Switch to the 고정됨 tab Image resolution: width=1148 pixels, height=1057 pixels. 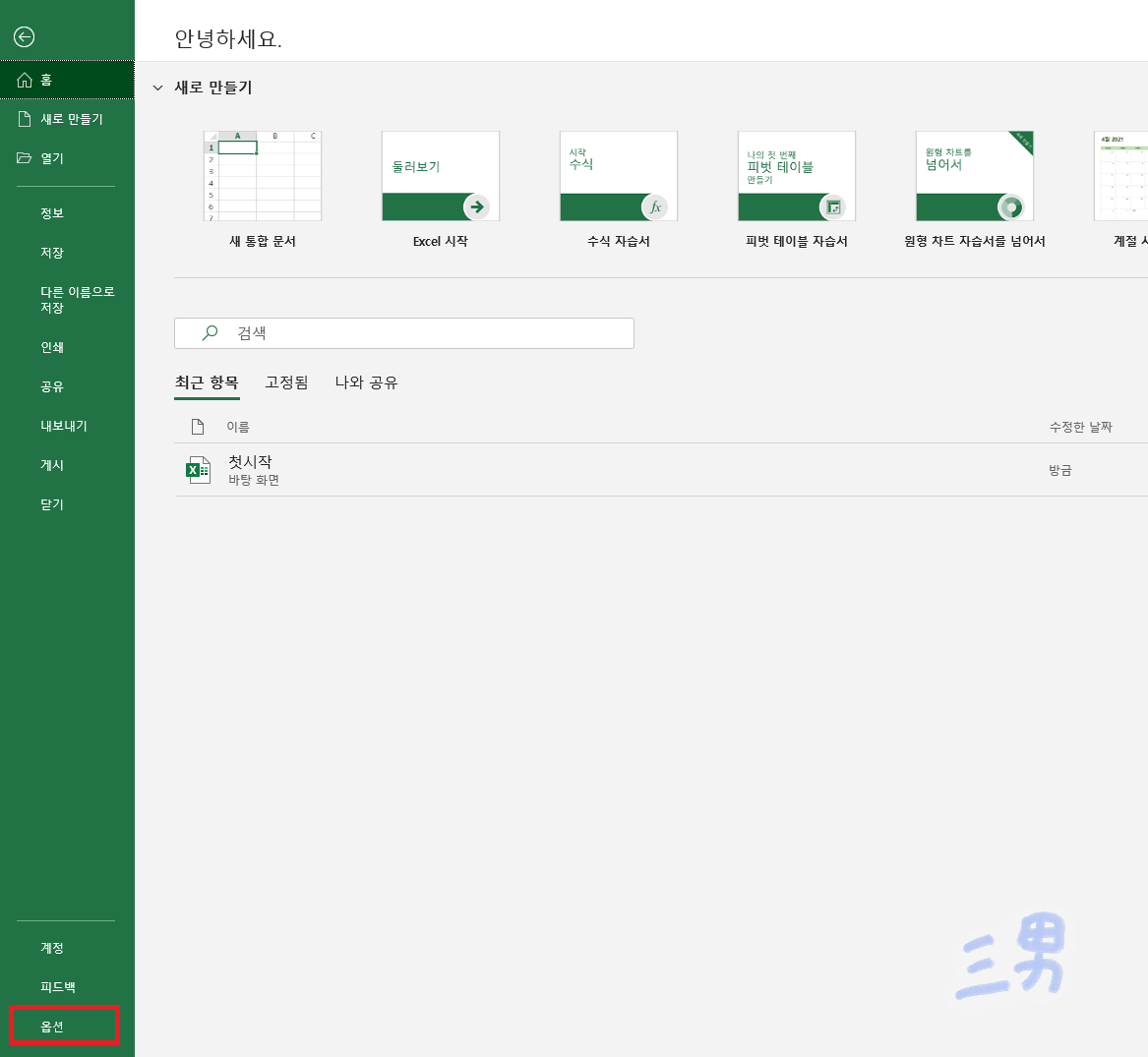coord(286,382)
